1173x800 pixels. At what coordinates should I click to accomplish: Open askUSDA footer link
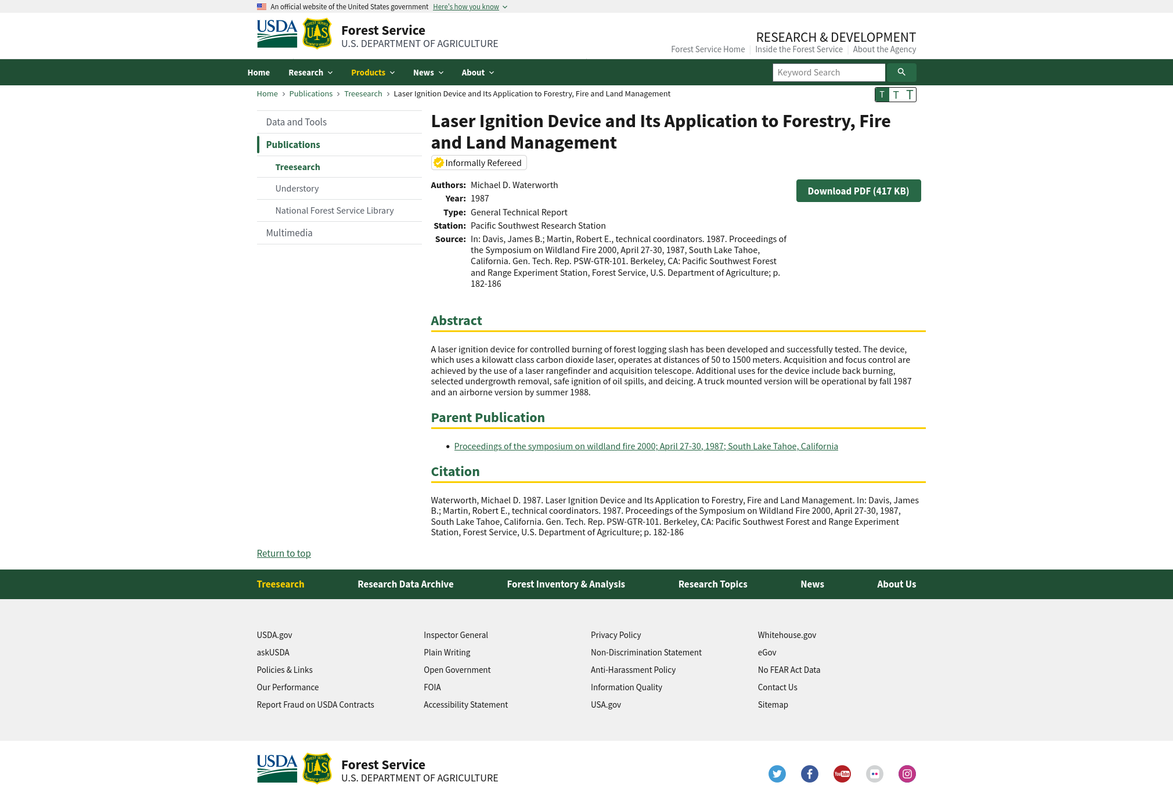pyautogui.click(x=273, y=653)
